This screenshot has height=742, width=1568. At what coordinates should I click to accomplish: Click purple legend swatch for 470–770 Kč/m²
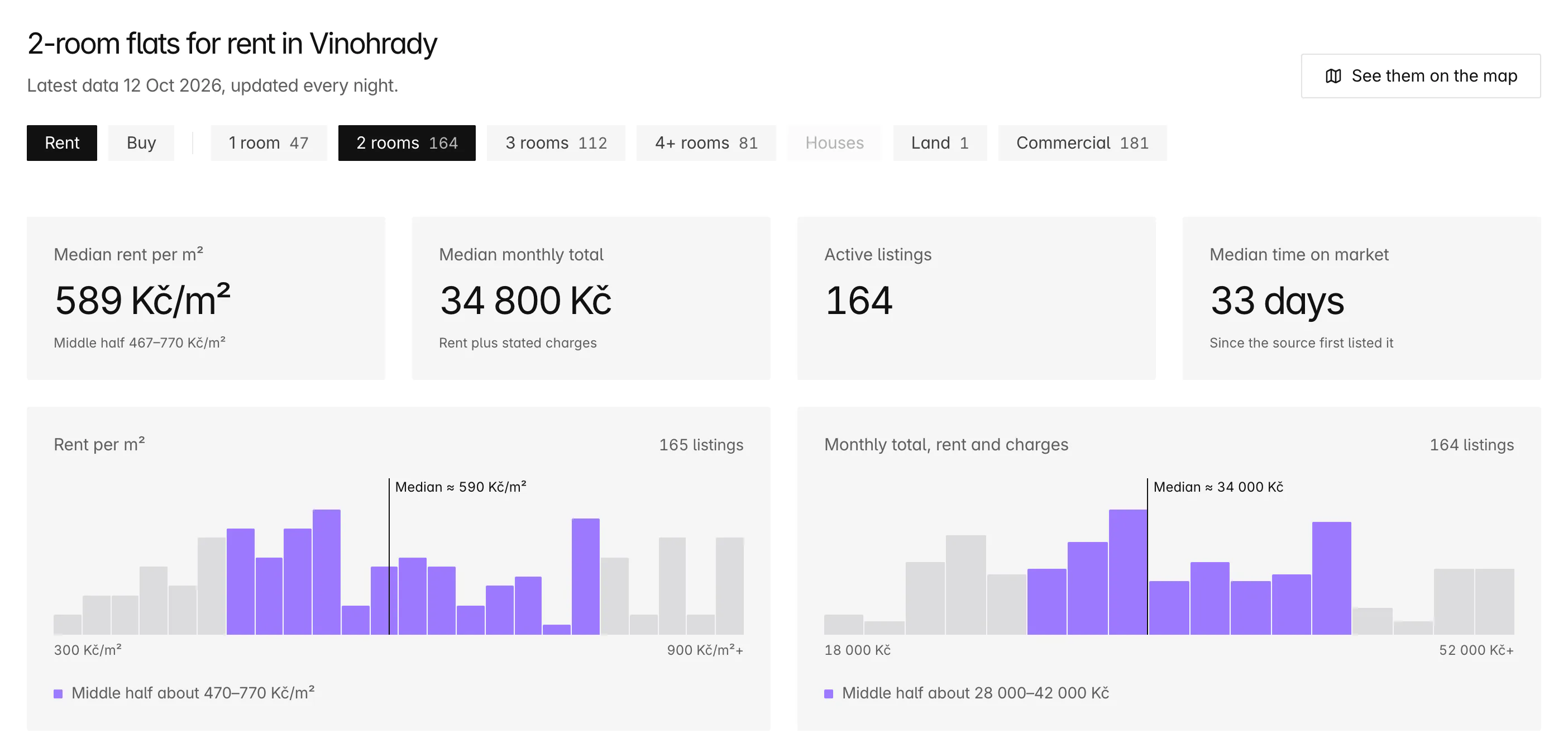click(x=59, y=694)
